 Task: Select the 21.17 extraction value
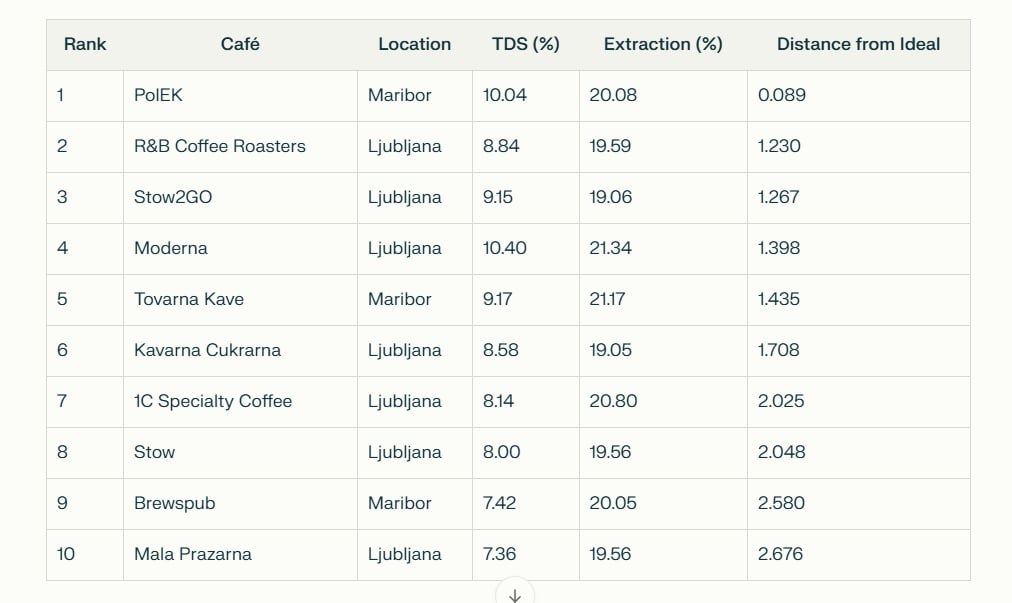tap(609, 300)
